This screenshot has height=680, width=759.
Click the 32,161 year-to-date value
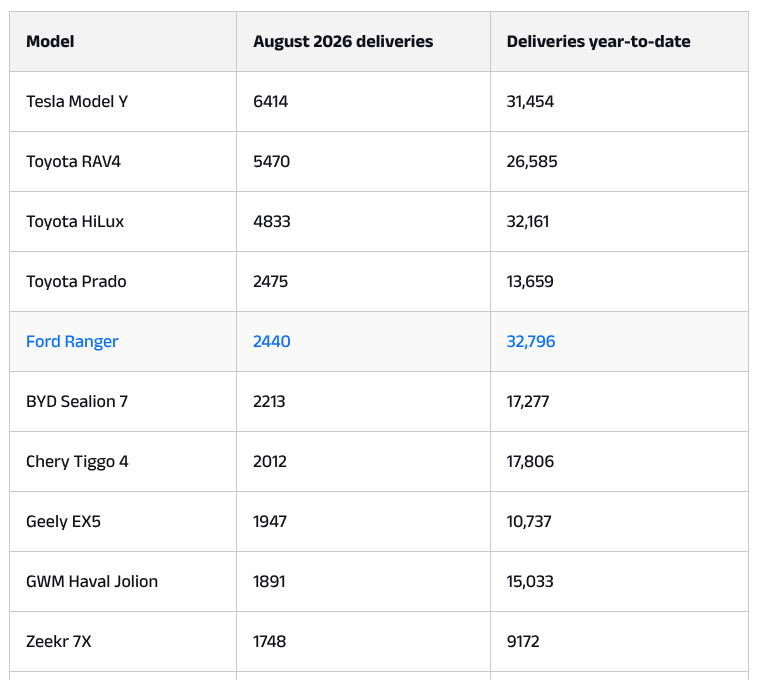528,222
